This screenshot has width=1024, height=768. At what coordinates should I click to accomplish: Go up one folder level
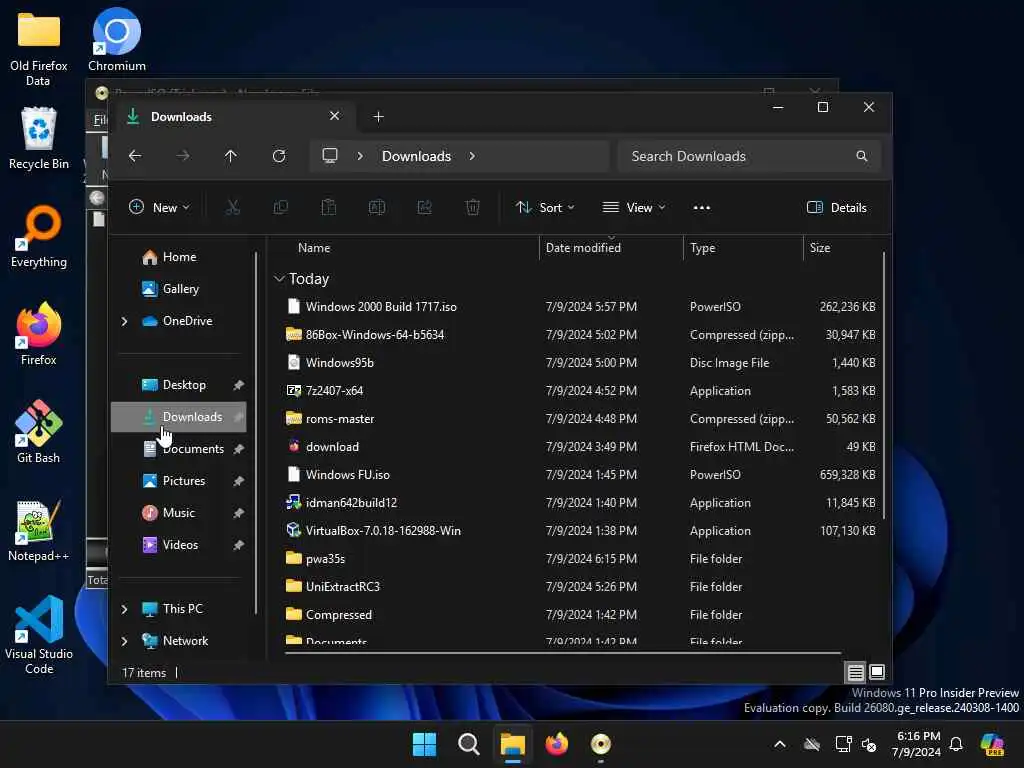click(x=231, y=156)
